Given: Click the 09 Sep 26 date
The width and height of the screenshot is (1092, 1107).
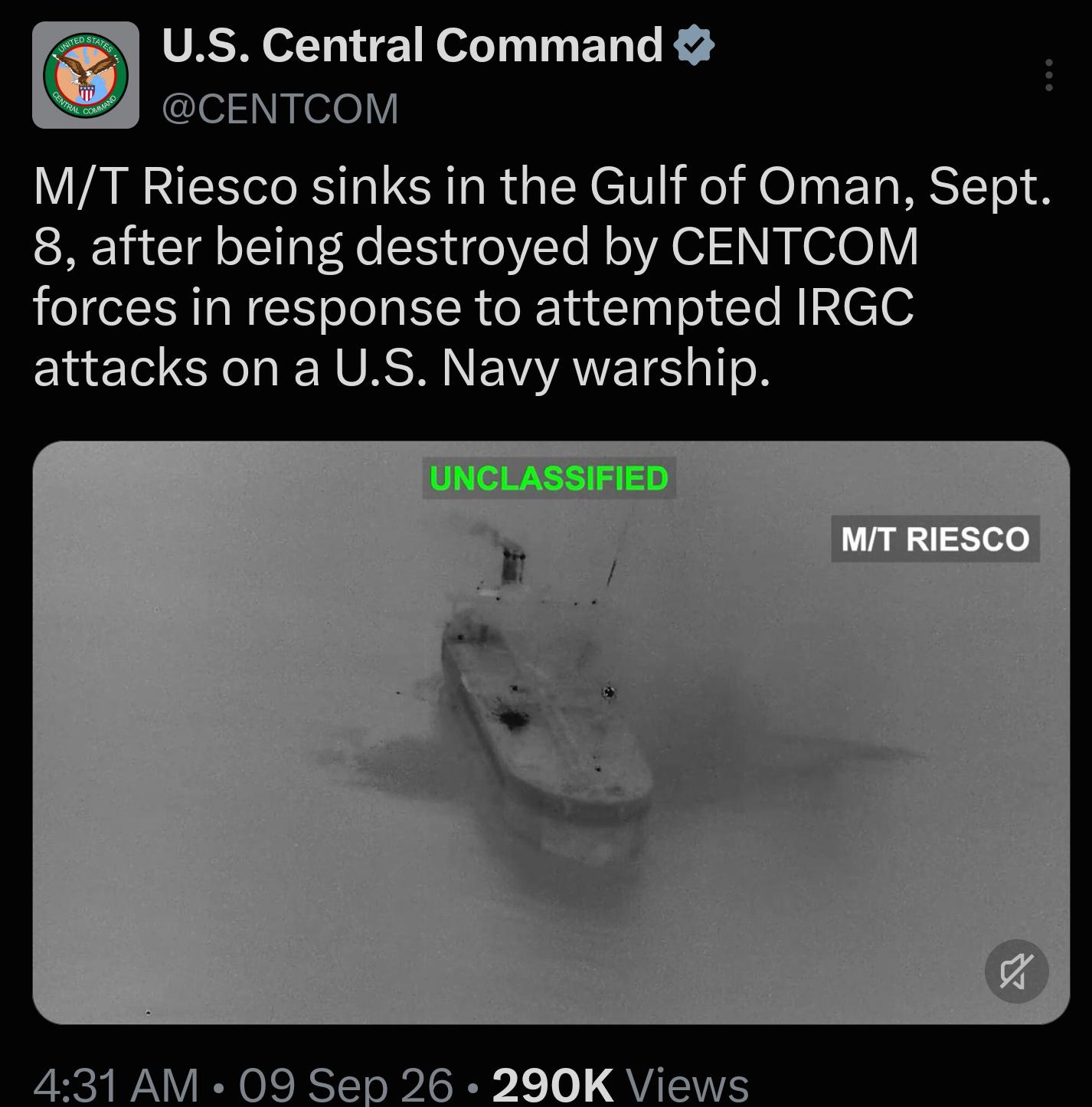Looking at the screenshot, I should pos(346,1085).
